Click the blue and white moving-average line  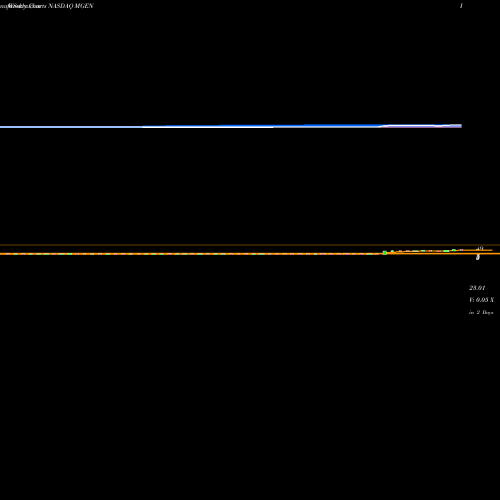[231, 126]
